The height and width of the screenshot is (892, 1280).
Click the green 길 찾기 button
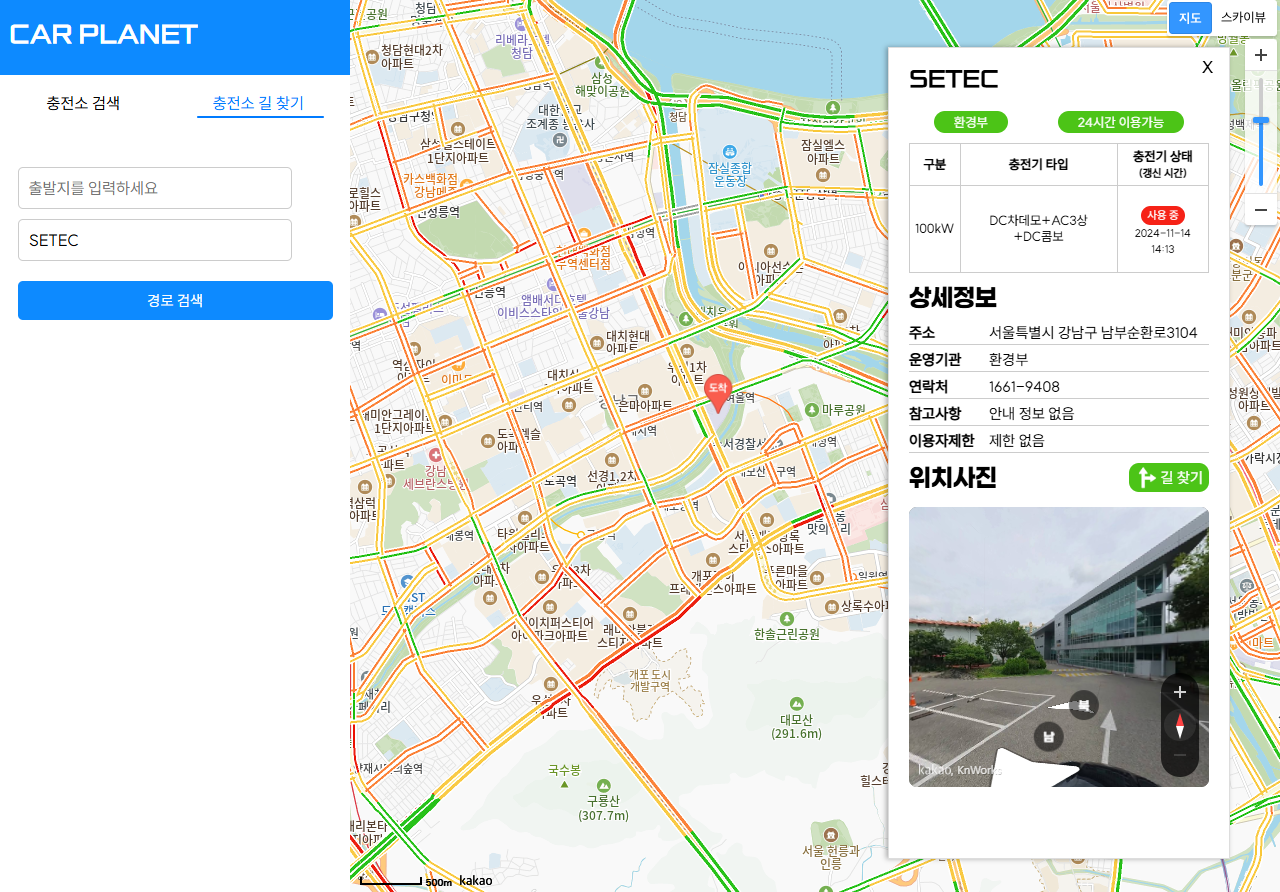(x=1169, y=478)
